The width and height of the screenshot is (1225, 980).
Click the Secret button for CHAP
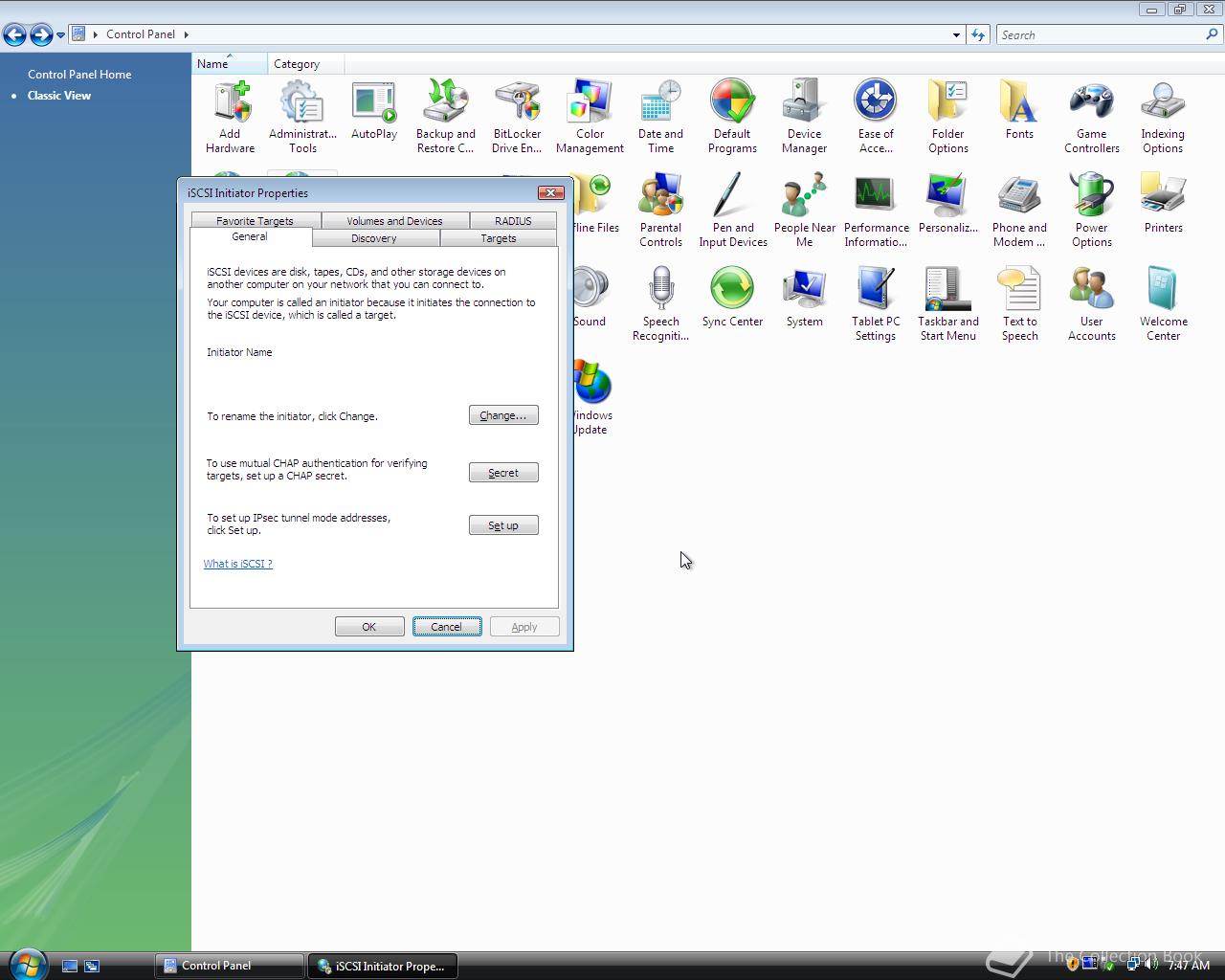[503, 473]
